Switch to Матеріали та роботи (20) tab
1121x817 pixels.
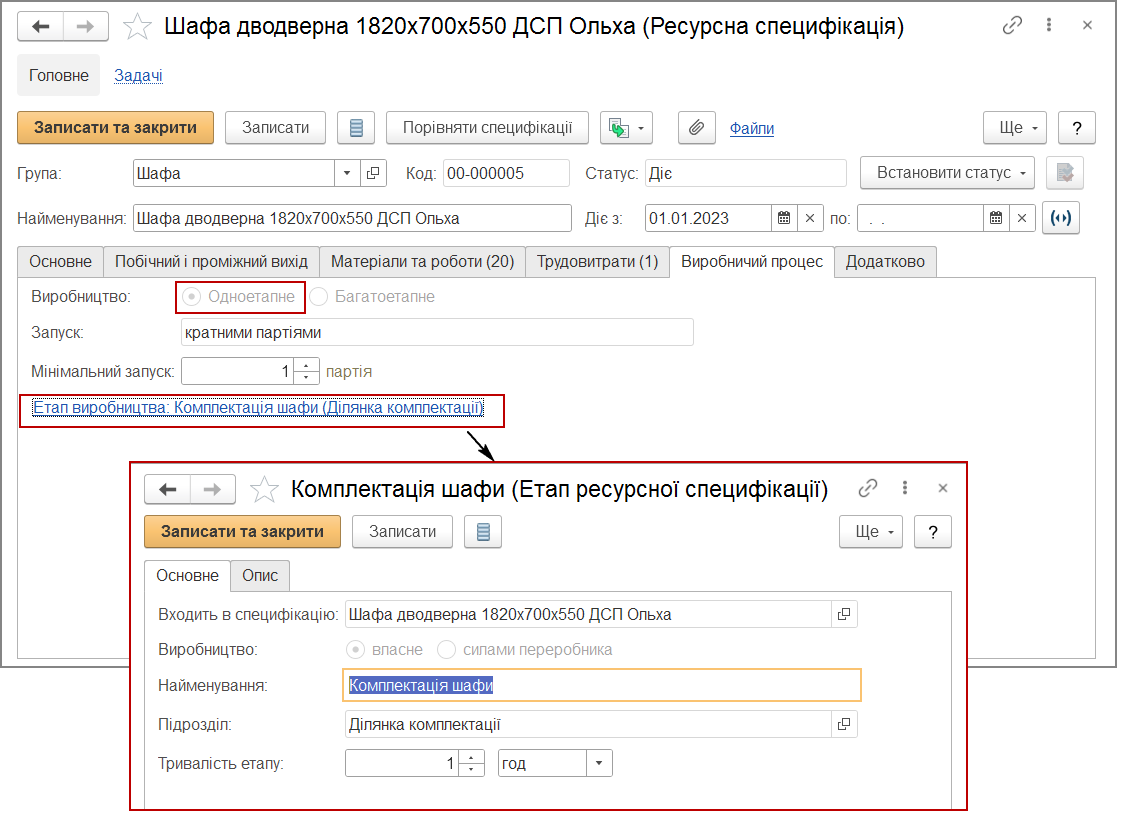[x=422, y=262]
